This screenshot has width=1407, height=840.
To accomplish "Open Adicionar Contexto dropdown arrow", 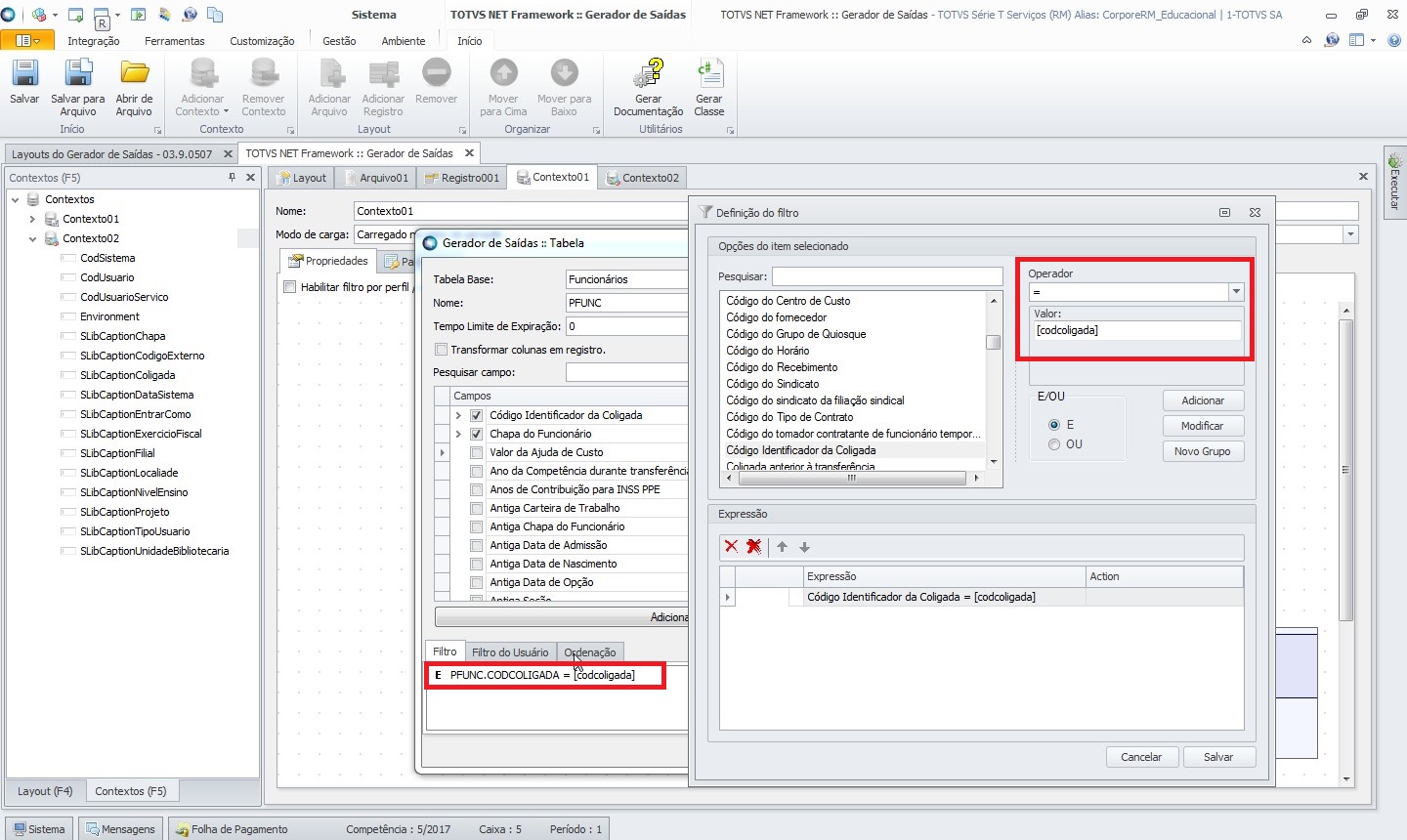I will click(x=226, y=111).
